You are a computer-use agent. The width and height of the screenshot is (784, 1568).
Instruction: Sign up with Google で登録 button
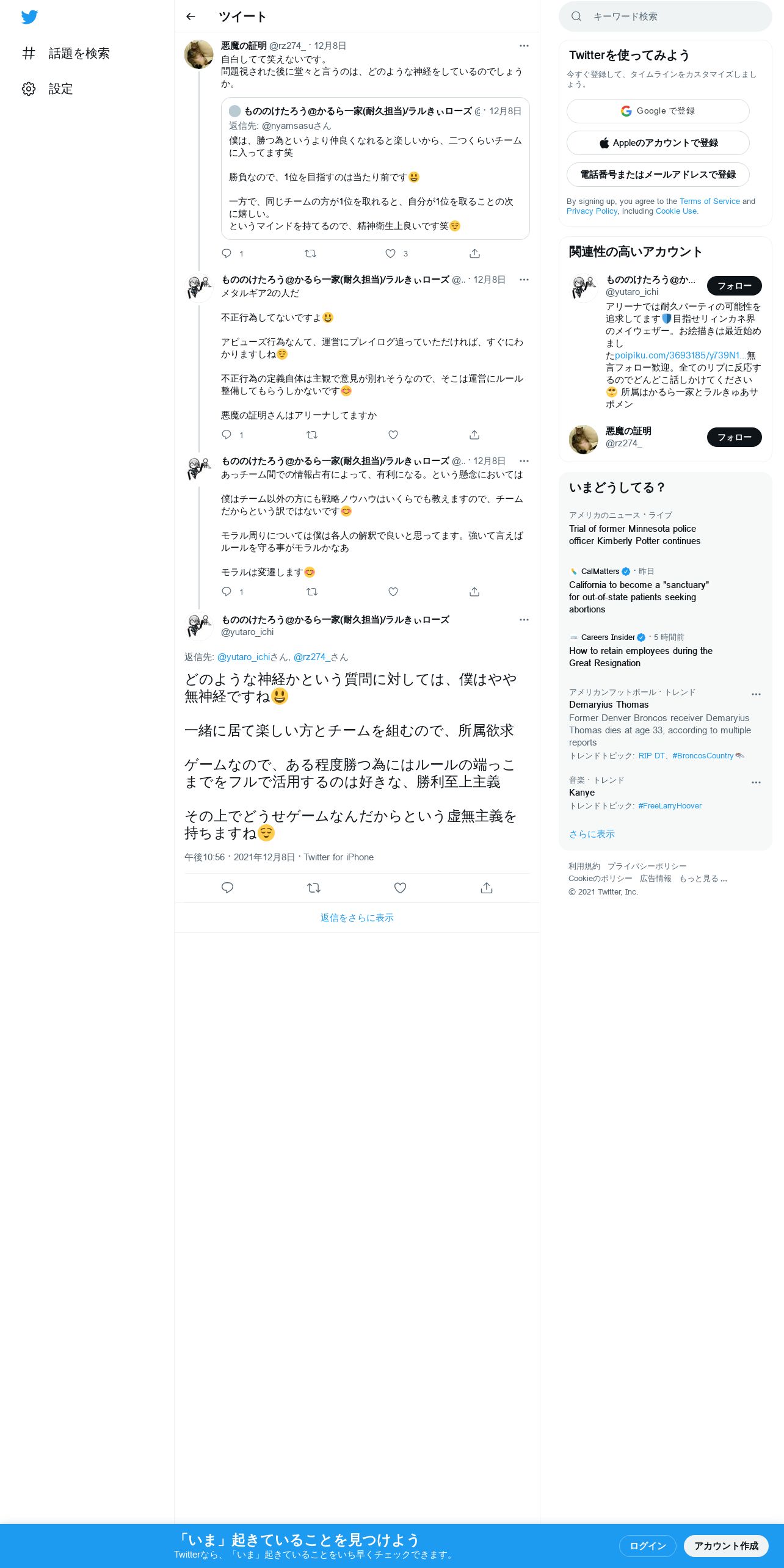pyautogui.click(x=658, y=111)
